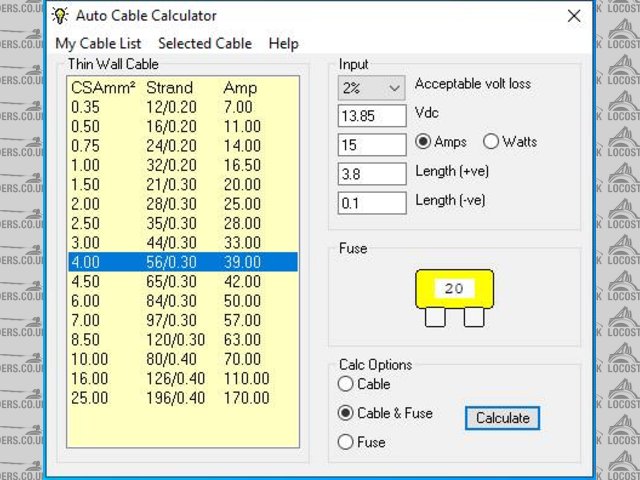
Task: Click the light bulb app icon in title bar
Action: point(60,16)
